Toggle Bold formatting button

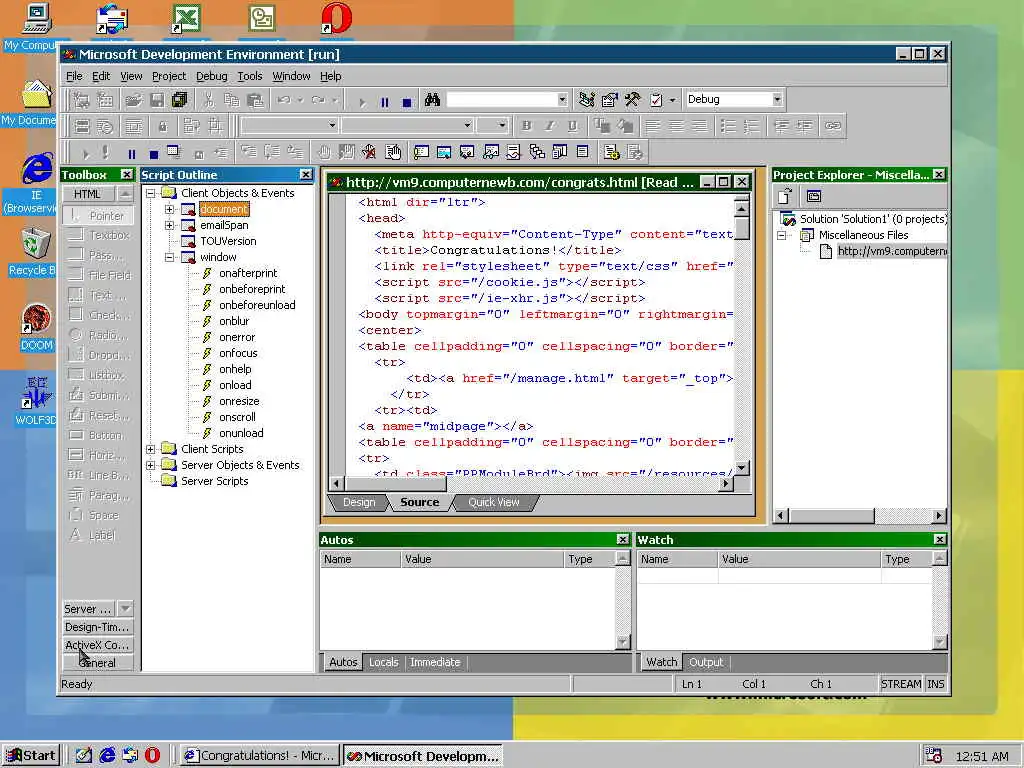pos(526,126)
